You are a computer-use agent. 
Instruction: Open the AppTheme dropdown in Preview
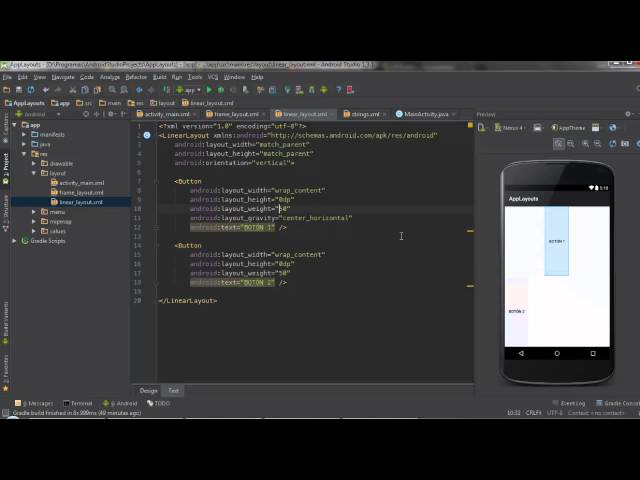tap(568, 128)
